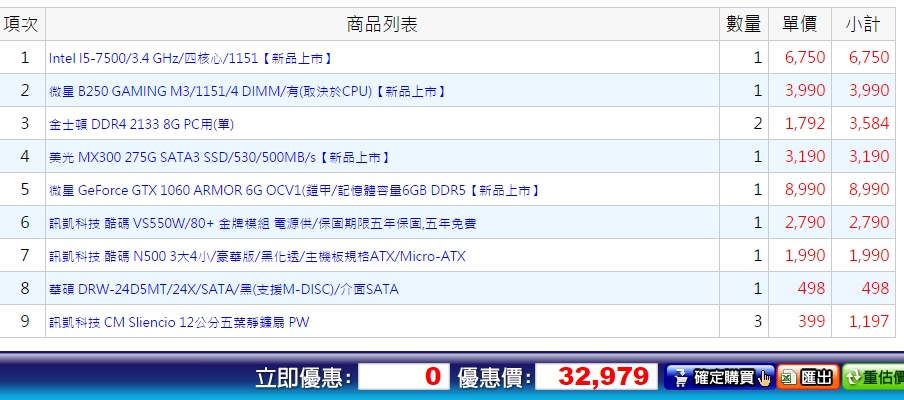904x400 pixels.
Task: Open the 酷碼 N500 case link
Action: point(257,256)
